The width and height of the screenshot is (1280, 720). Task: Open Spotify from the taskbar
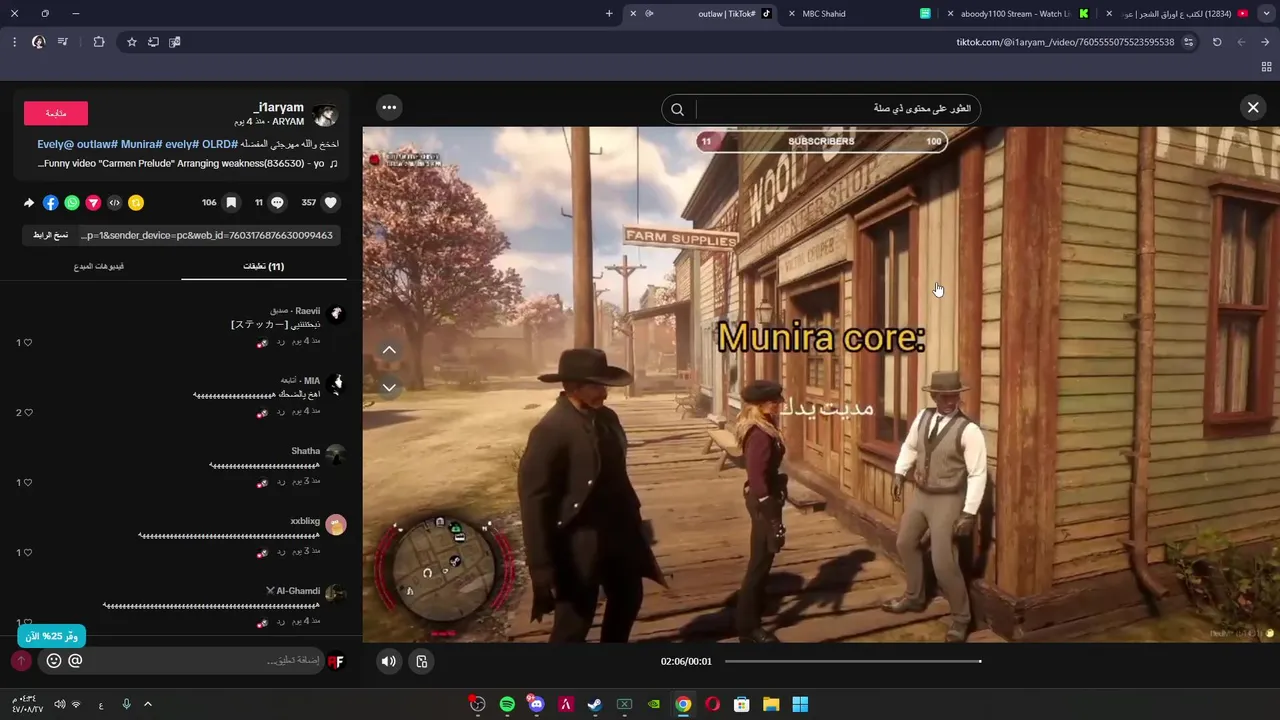507,704
